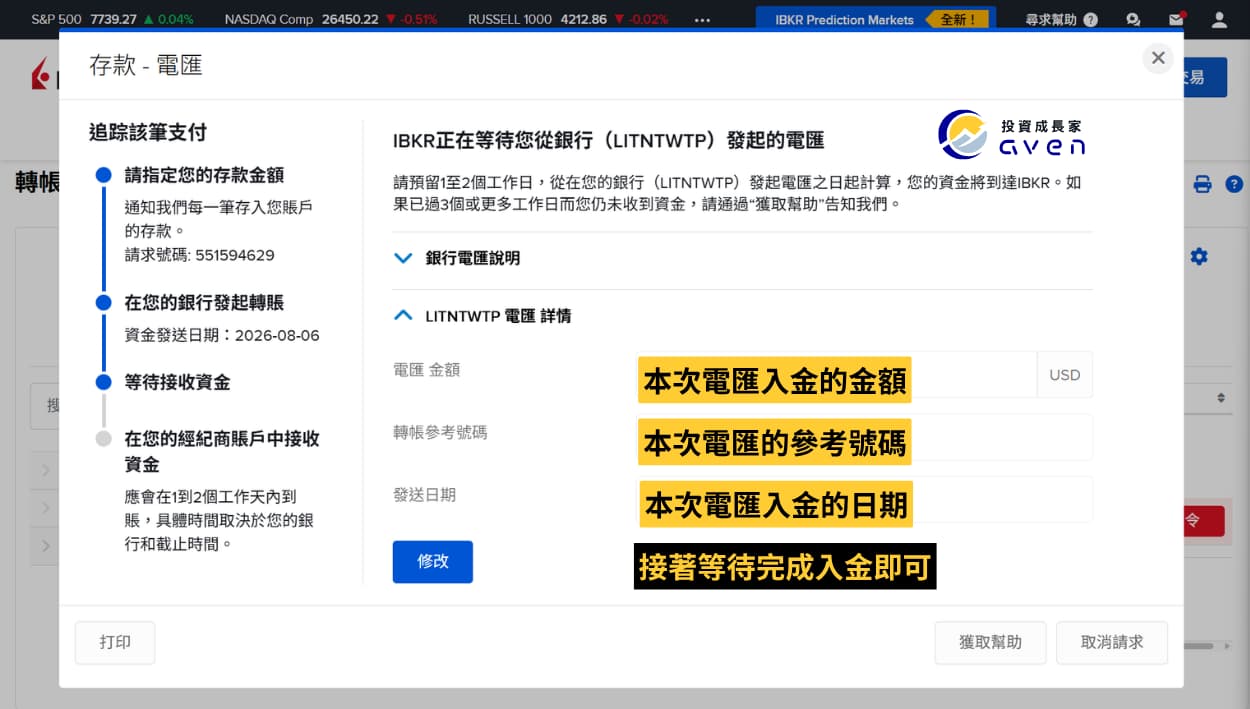Open the 尋求幫助 menu in top bar
1250x709 pixels.
[x=1061, y=19]
